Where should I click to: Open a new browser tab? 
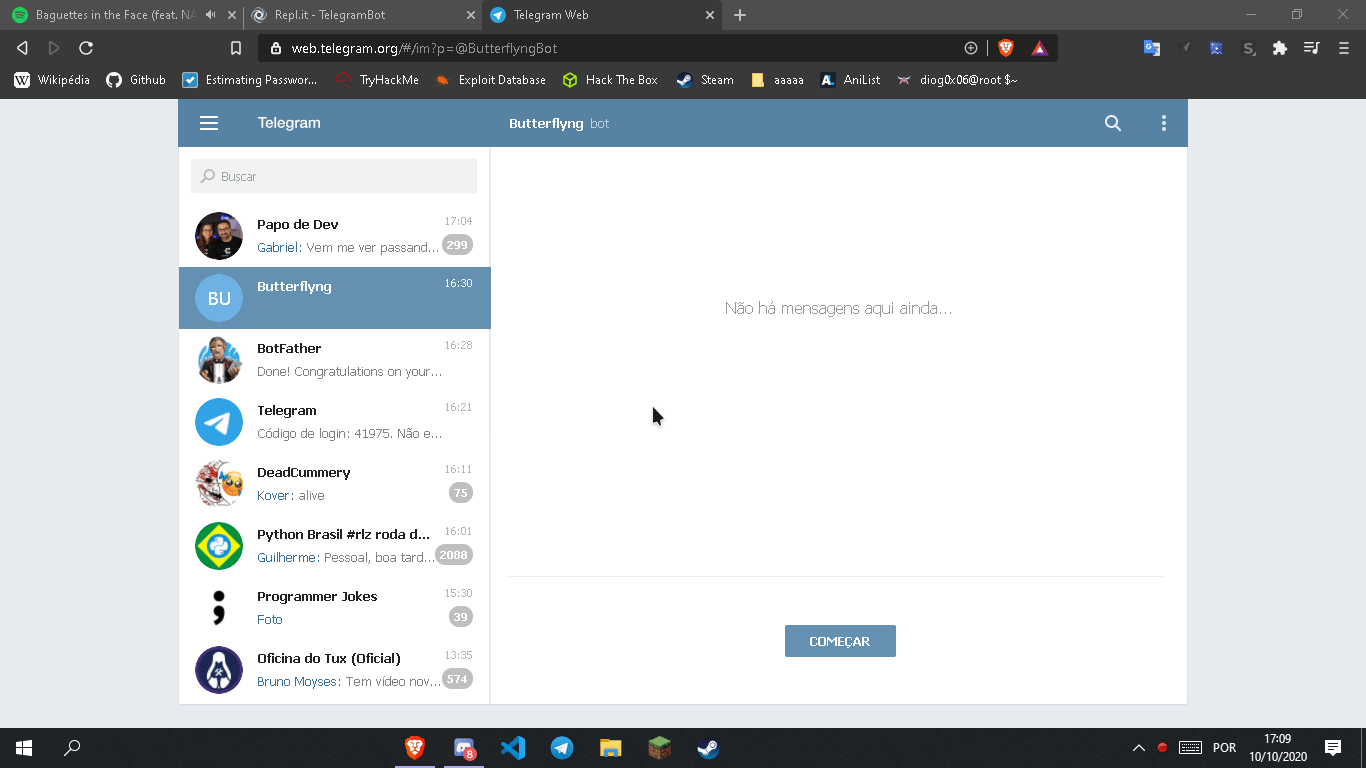tap(740, 15)
